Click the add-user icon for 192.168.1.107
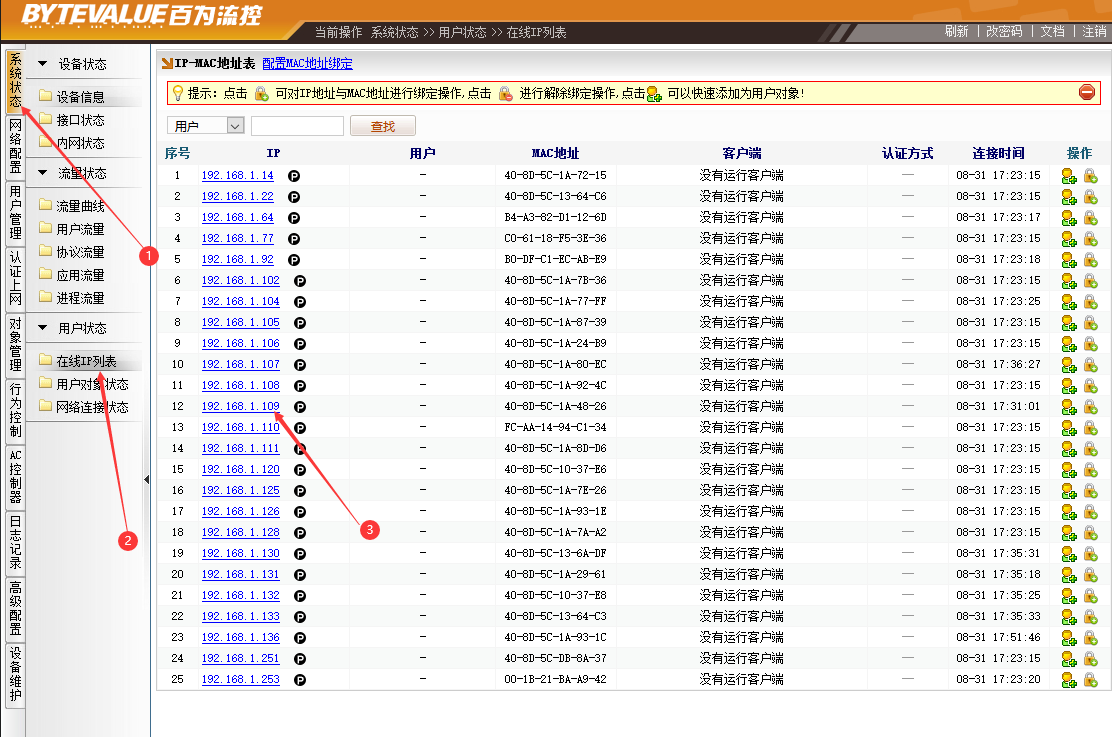The width and height of the screenshot is (1112, 737). pyautogui.click(x=1068, y=365)
